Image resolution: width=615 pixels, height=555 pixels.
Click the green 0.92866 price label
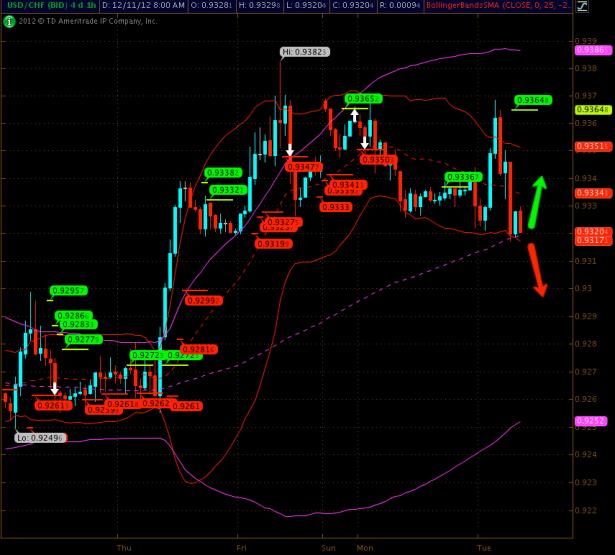coord(73,315)
